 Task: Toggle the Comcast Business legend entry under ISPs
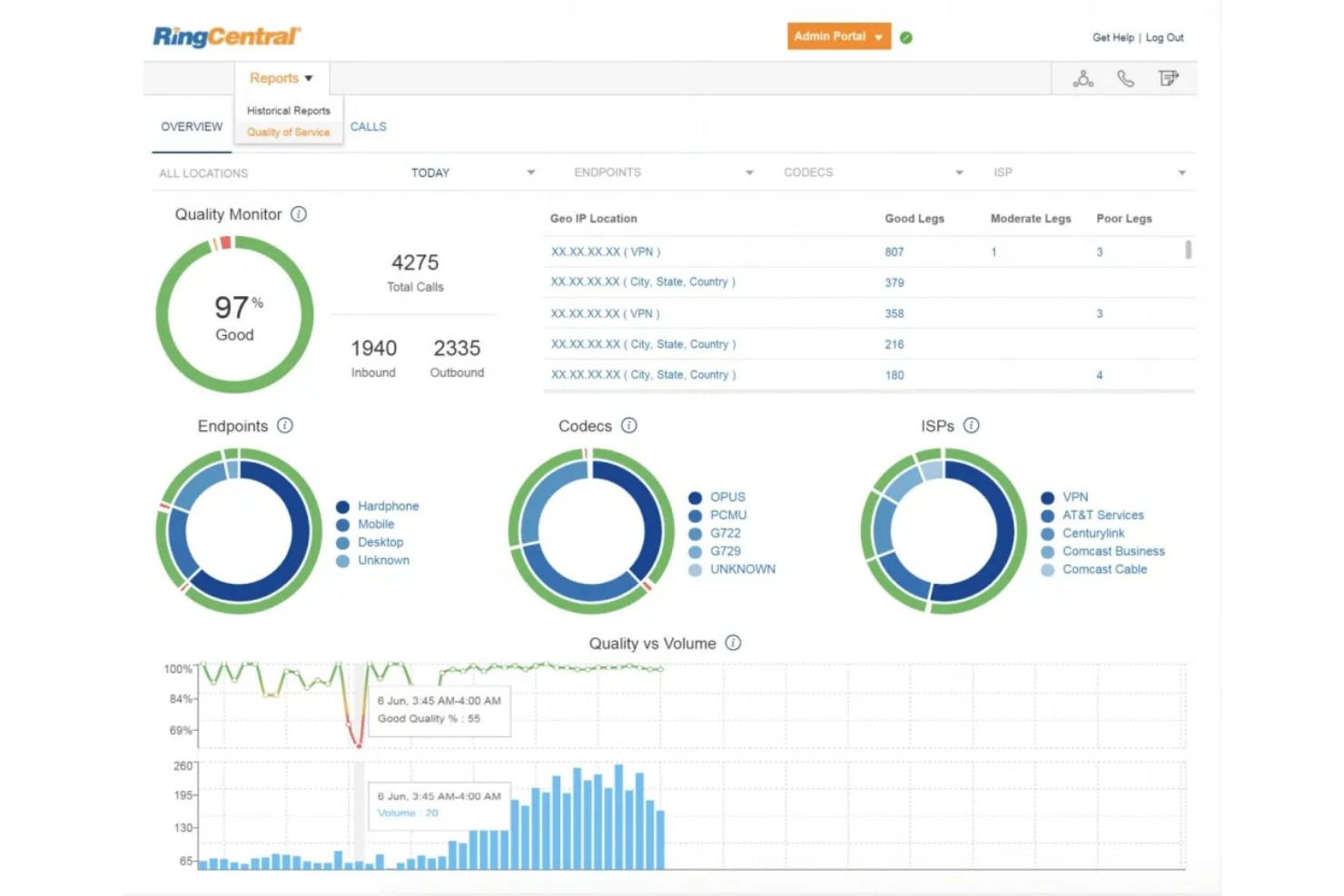[x=1113, y=551]
